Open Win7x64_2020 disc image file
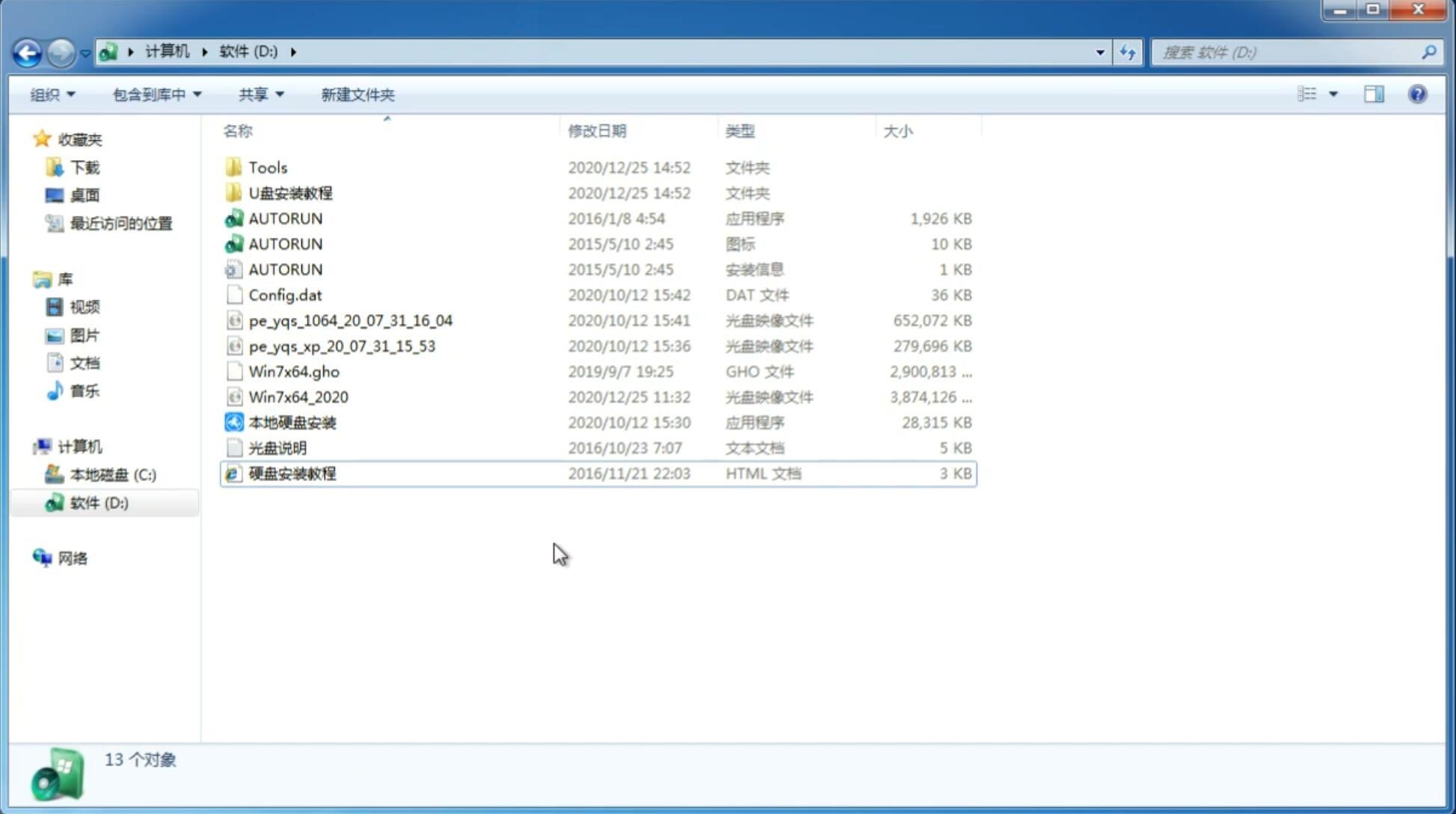This screenshot has height=814, width=1456. tap(299, 397)
